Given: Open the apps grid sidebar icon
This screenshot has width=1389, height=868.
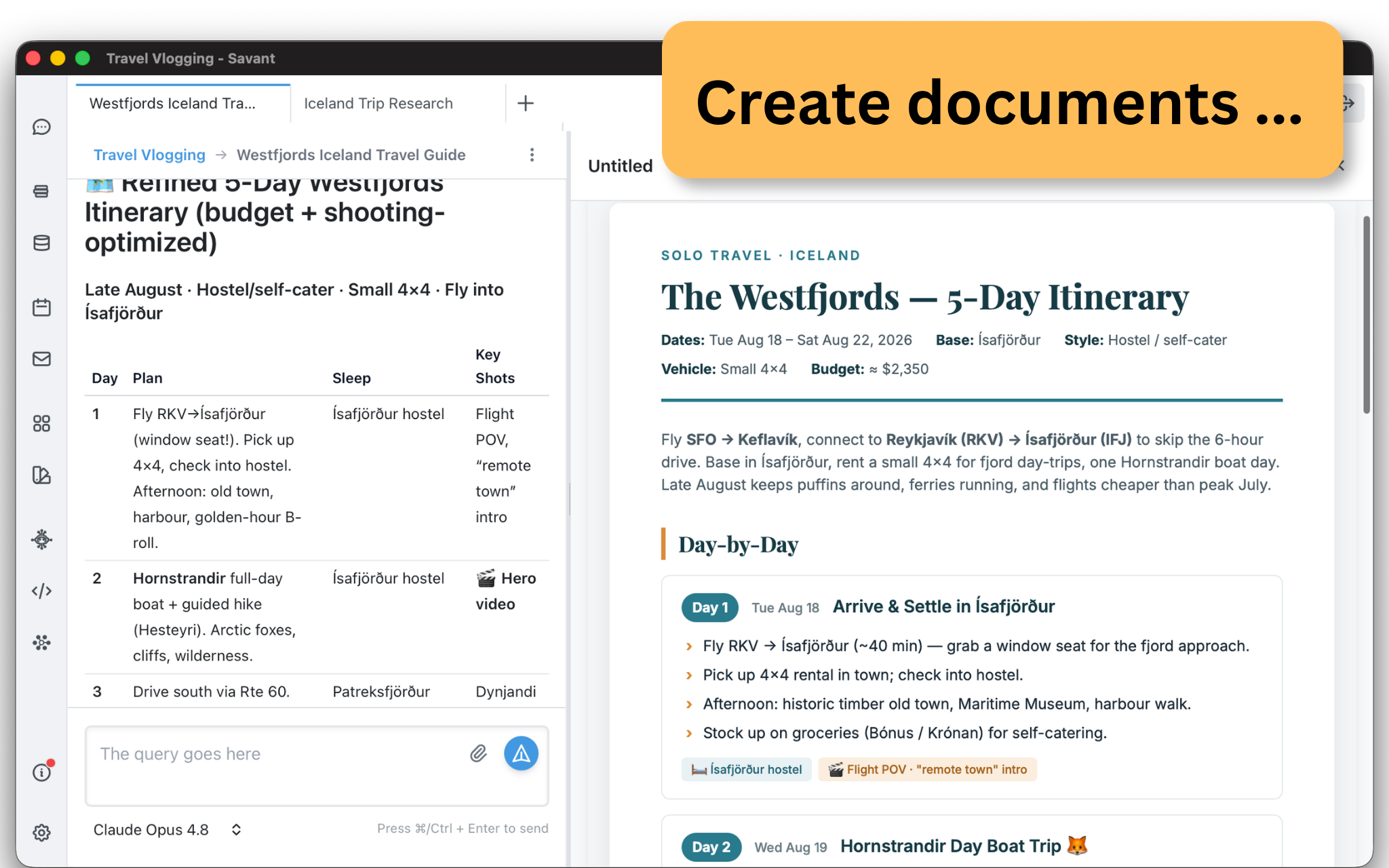Looking at the screenshot, I should point(41,424).
